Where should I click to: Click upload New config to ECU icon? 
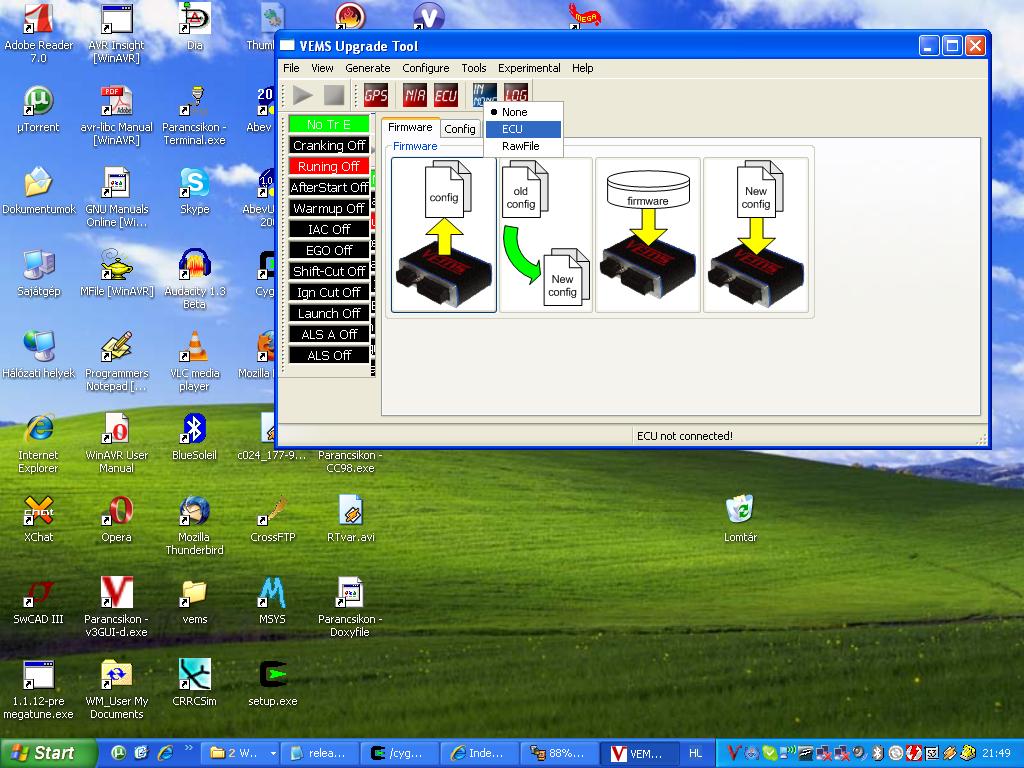[x=756, y=235]
